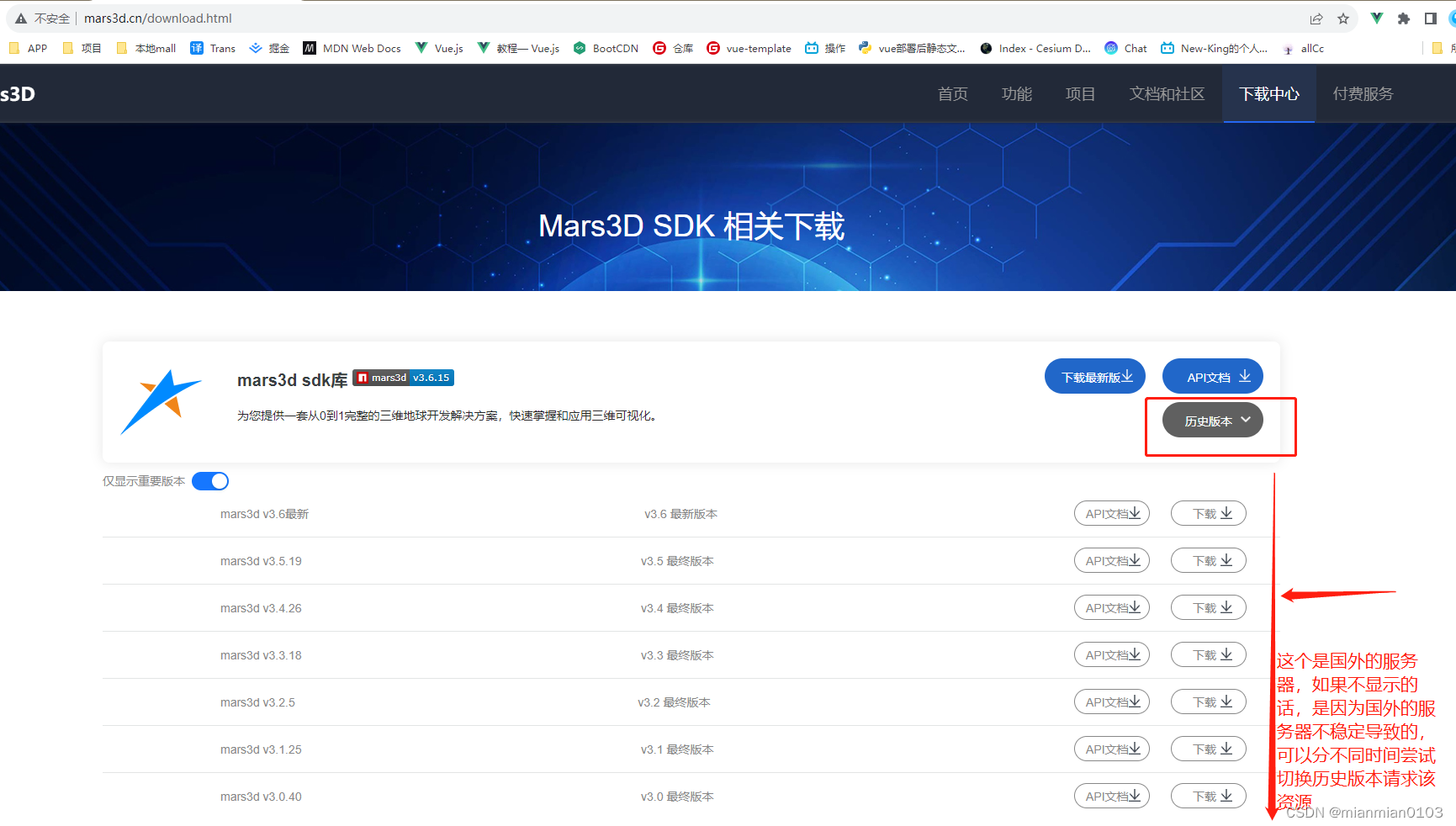
Task: Go to the 首页 nav item
Action: (953, 94)
